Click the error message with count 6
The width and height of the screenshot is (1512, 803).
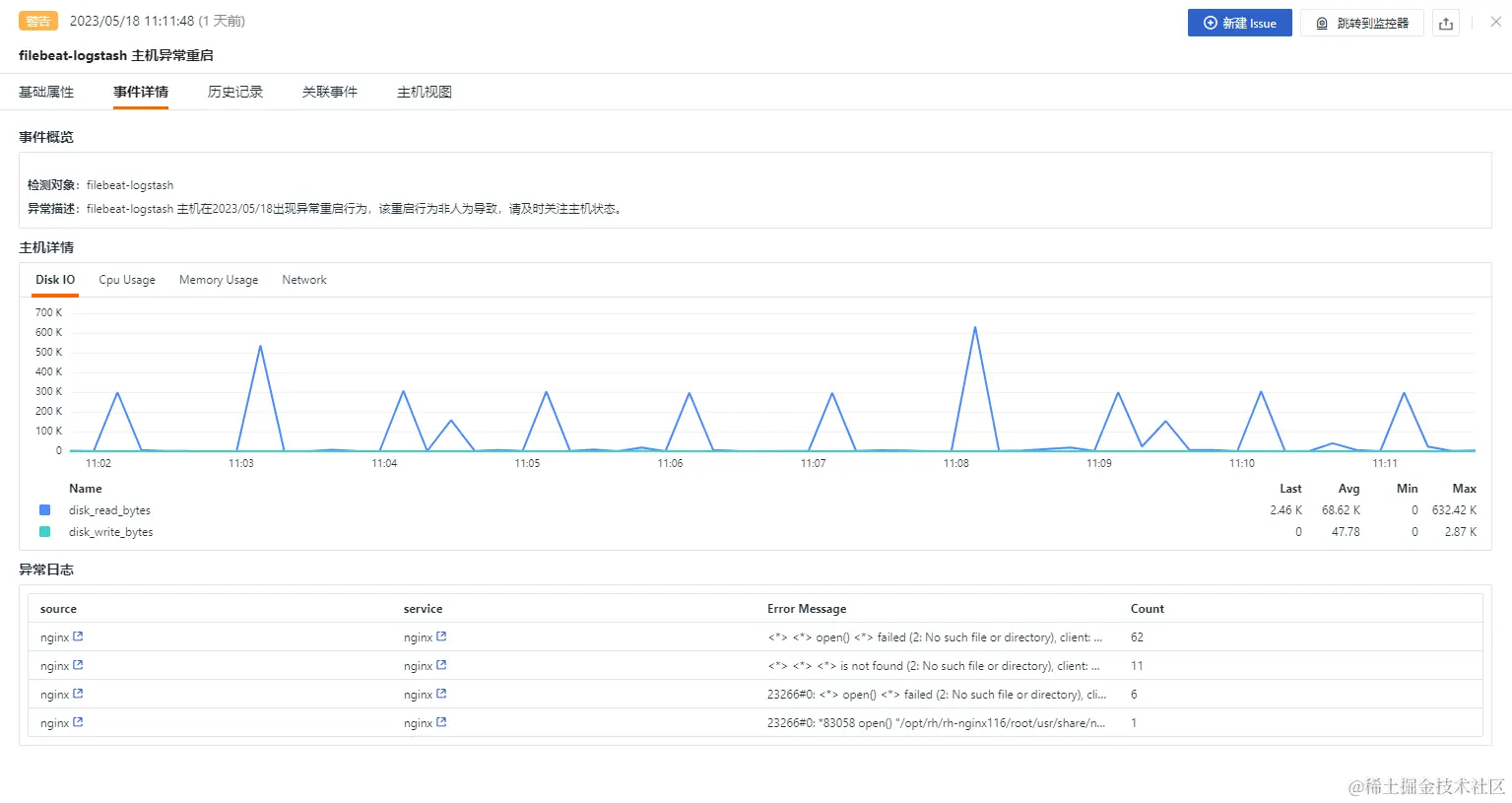coord(937,695)
